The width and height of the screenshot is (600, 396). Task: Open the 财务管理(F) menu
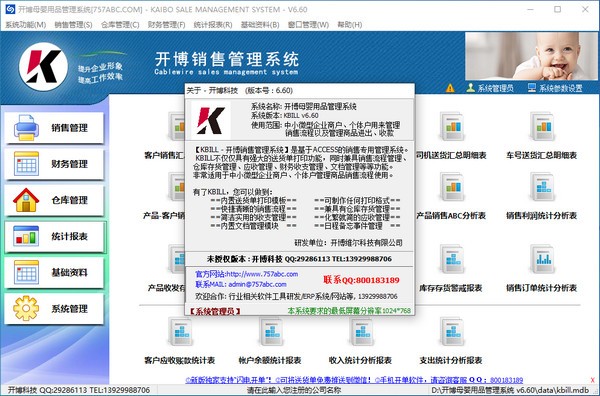pos(166,25)
